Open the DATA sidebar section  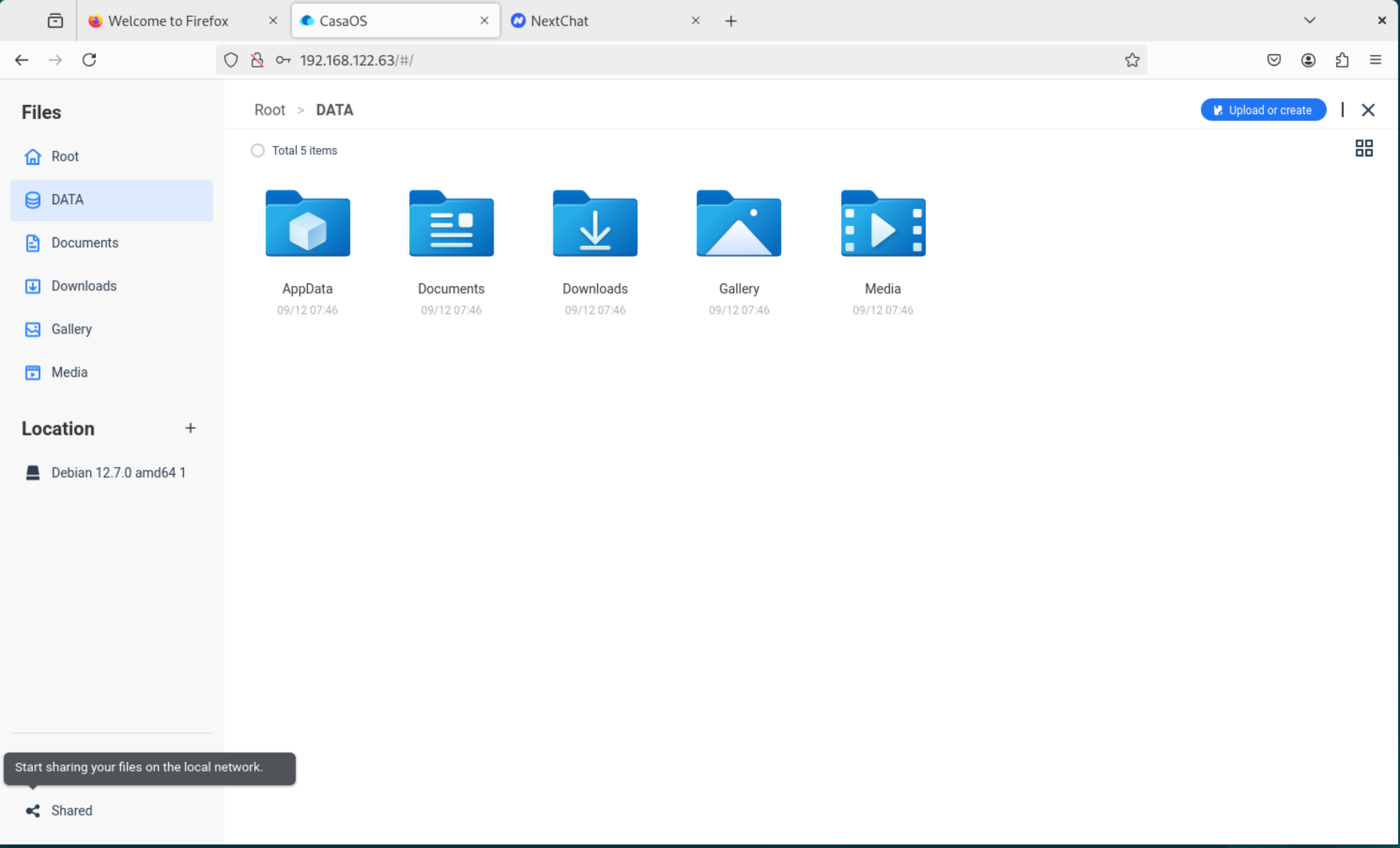tap(67, 200)
